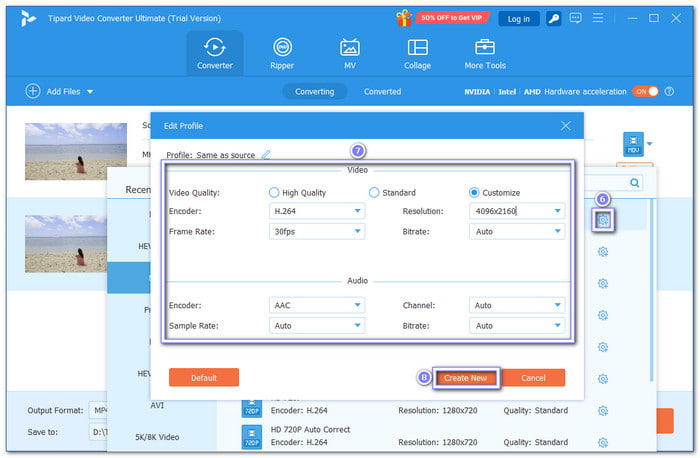Open the Collage tool
The width and height of the screenshot is (700, 458).
pos(417,53)
